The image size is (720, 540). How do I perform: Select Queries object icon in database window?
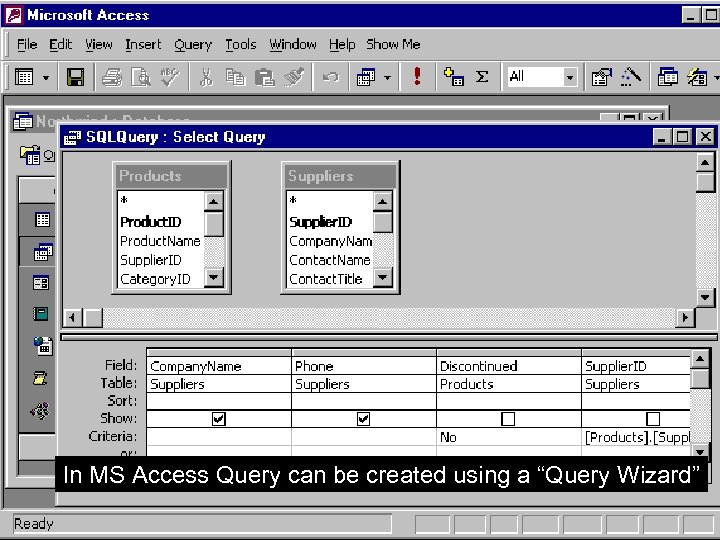[43, 252]
